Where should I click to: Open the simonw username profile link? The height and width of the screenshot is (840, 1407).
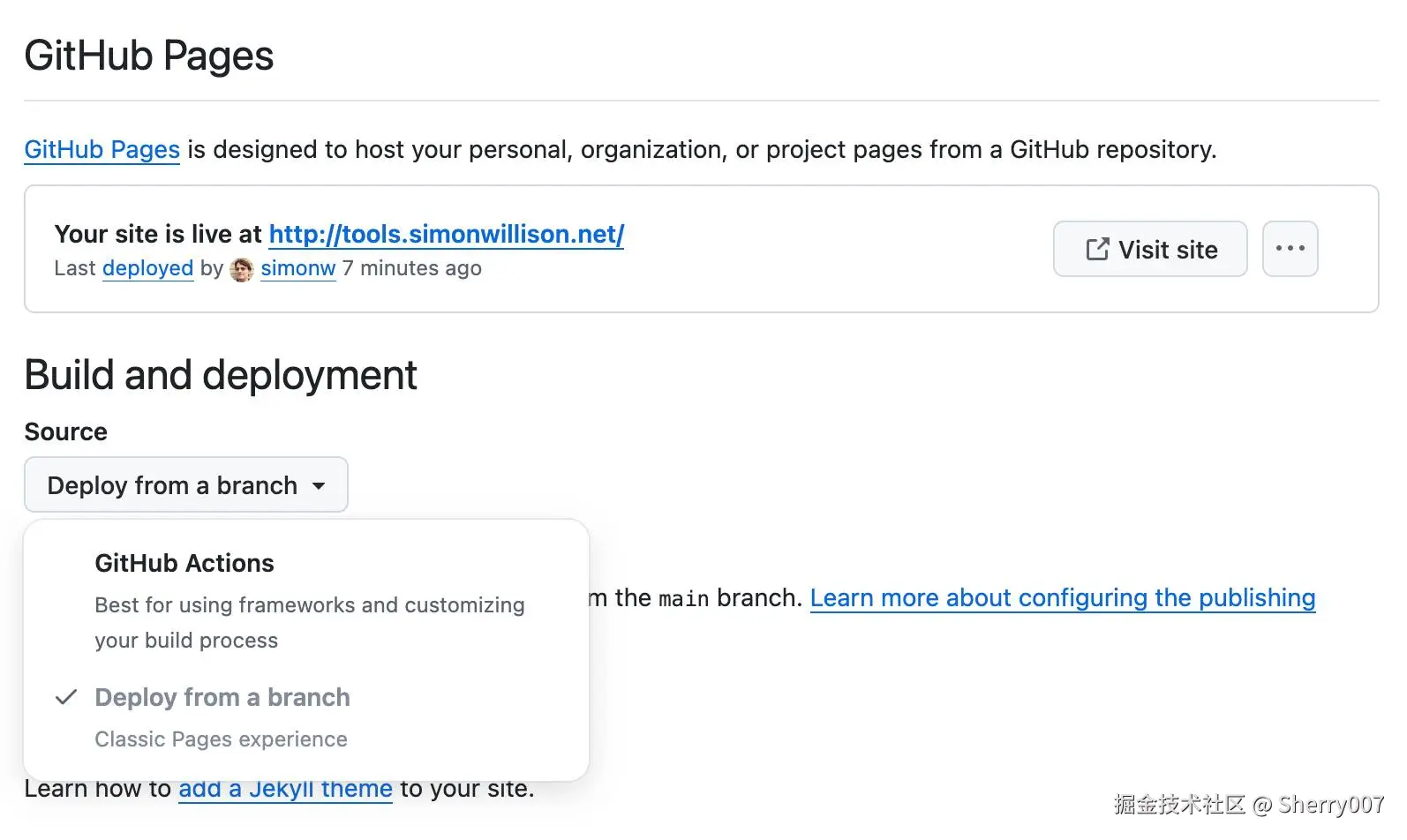coord(298,268)
